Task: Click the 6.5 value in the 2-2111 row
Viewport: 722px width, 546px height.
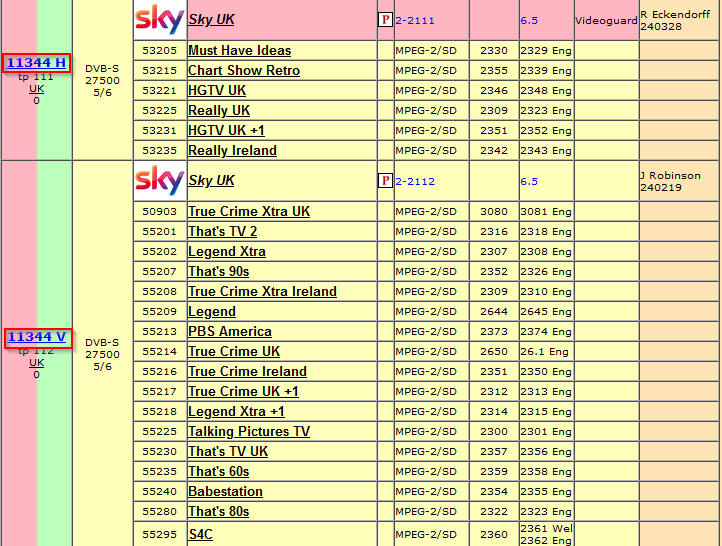Action: [x=529, y=20]
